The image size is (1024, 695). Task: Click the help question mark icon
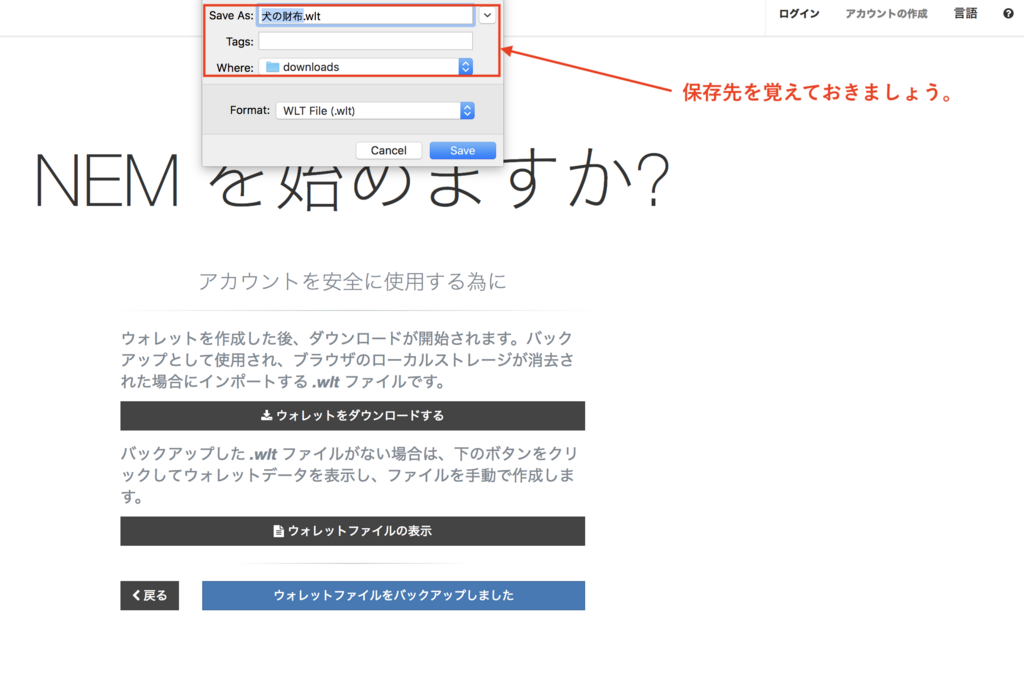(1008, 14)
